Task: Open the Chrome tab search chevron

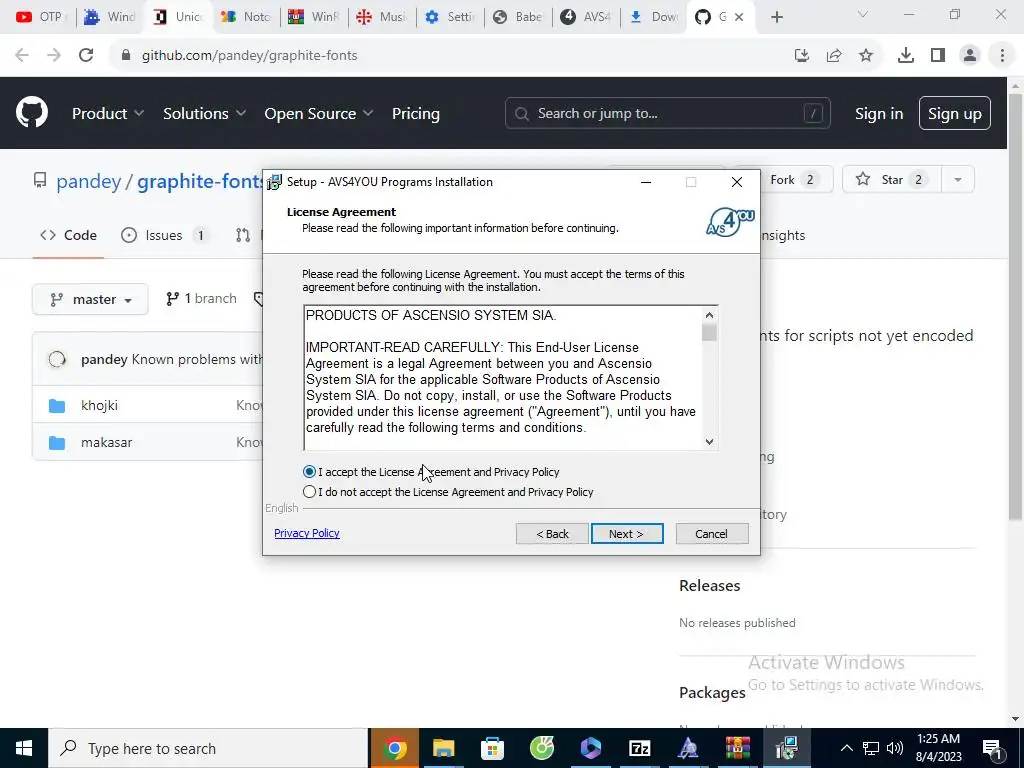Action: tap(863, 14)
